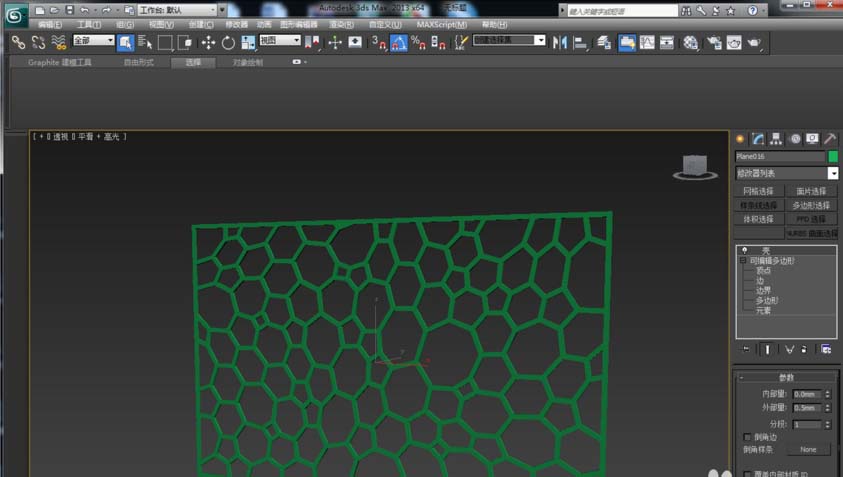Viewport: 843px width, 477px height.
Task: Click the Render Production teapot icon
Action: click(754, 42)
